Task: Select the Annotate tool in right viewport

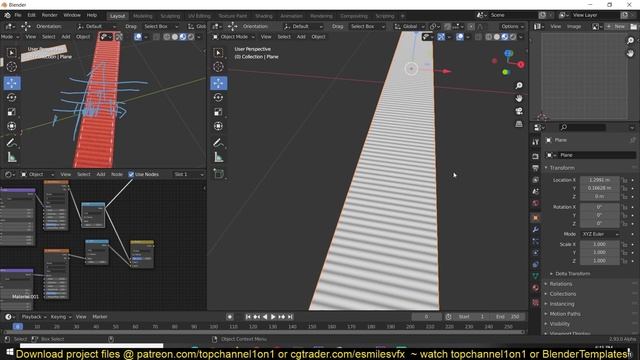Action: 218,142
